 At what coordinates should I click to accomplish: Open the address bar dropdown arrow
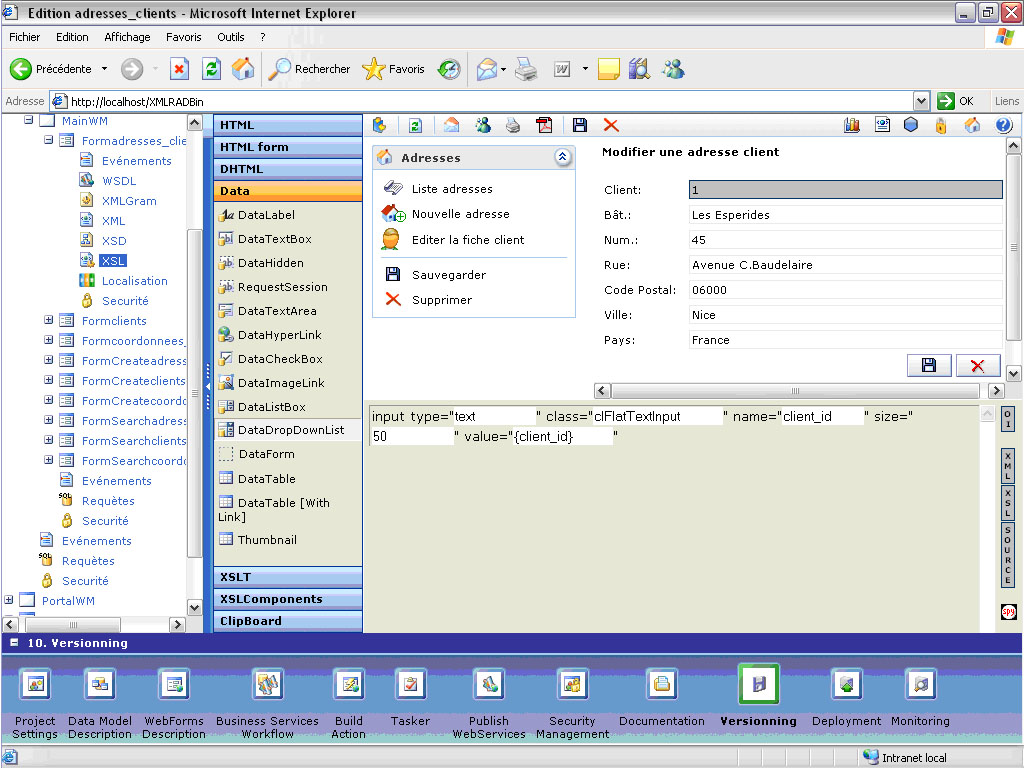[x=922, y=101]
